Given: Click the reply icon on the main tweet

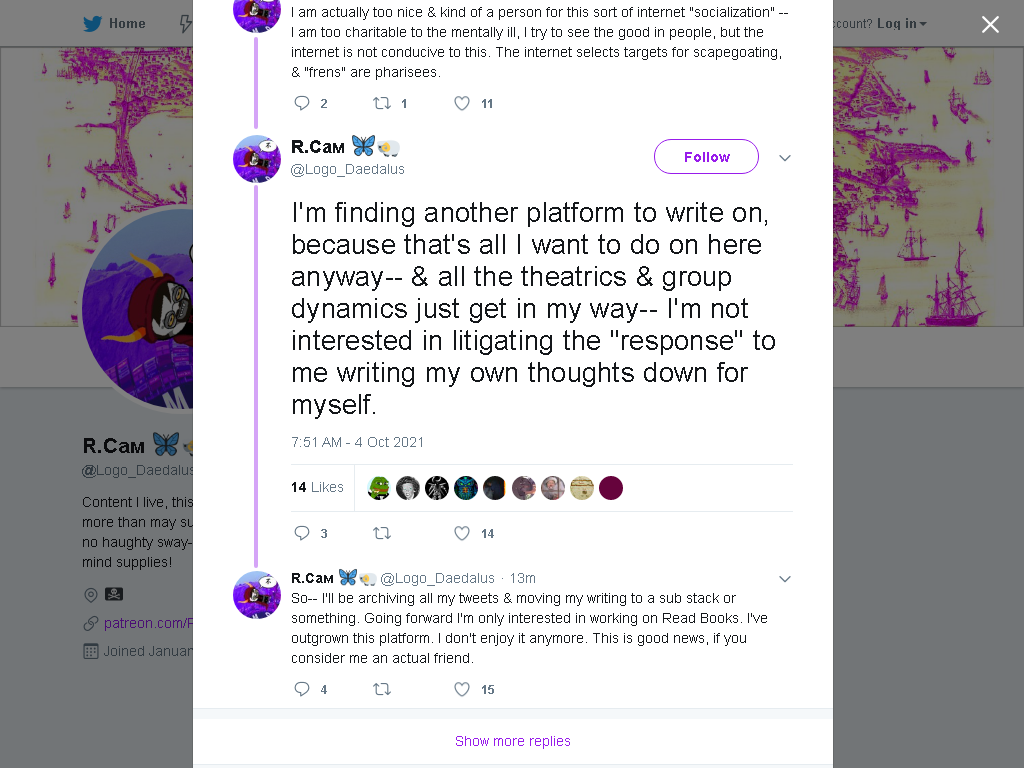Looking at the screenshot, I should (x=302, y=533).
